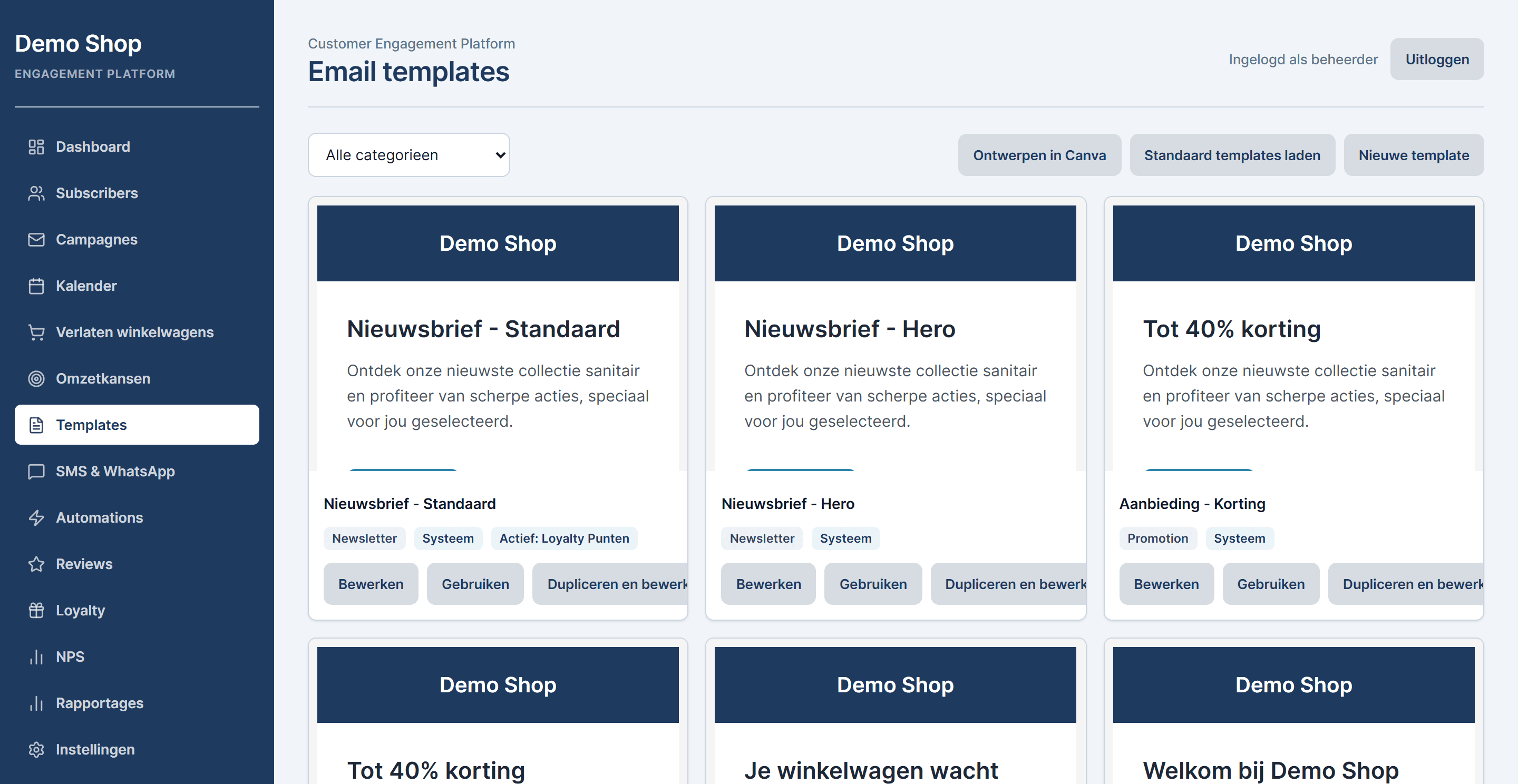Viewport: 1518px width, 784px height.
Task: Click the Templates document icon
Action: (36, 425)
